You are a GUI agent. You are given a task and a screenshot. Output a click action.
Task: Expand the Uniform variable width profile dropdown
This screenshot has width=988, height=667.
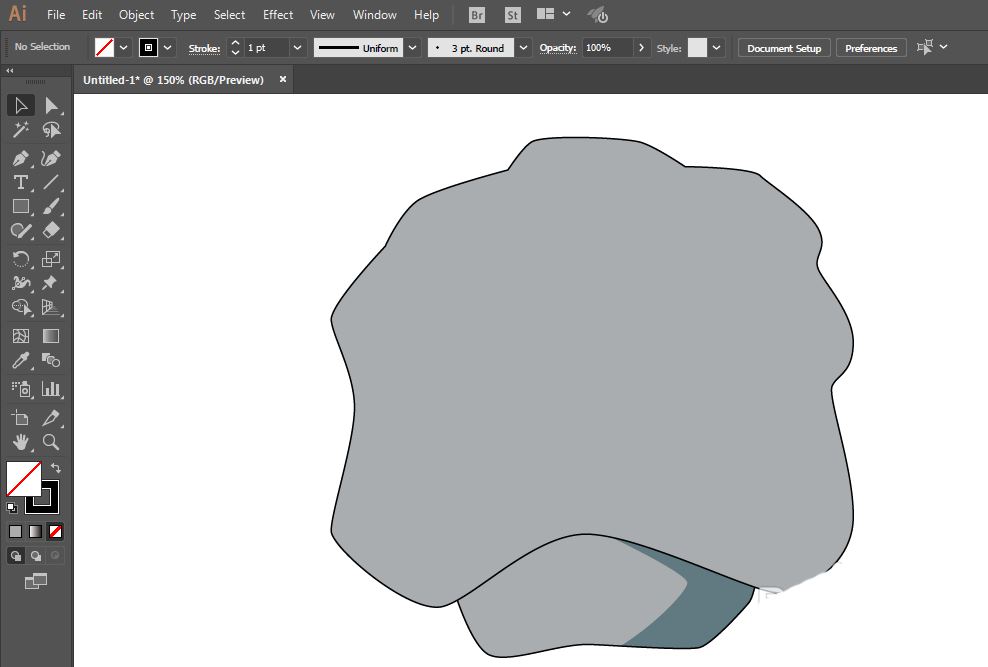(x=412, y=48)
